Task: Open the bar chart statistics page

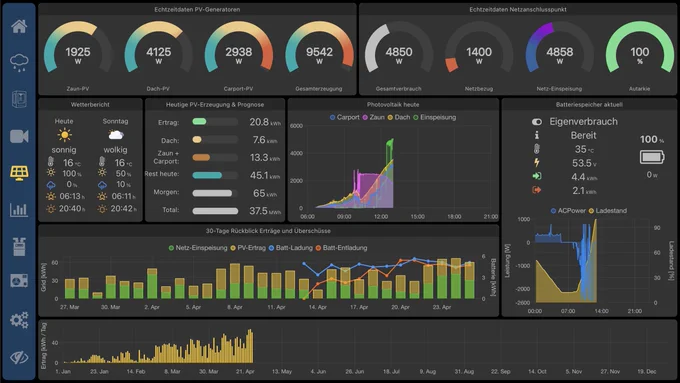Action: 19,210
